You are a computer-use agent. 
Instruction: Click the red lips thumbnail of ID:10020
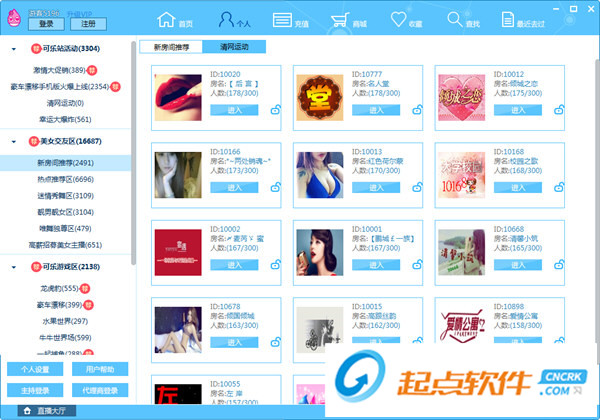[x=178, y=98]
